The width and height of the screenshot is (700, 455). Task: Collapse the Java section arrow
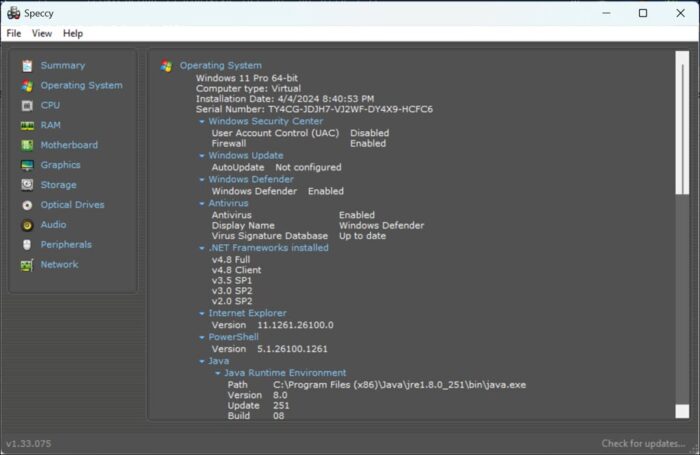(x=202, y=361)
